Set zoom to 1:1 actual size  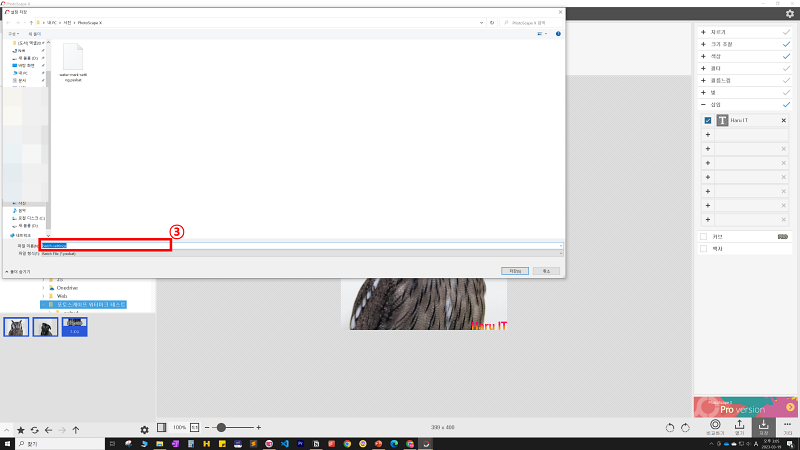(194, 428)
